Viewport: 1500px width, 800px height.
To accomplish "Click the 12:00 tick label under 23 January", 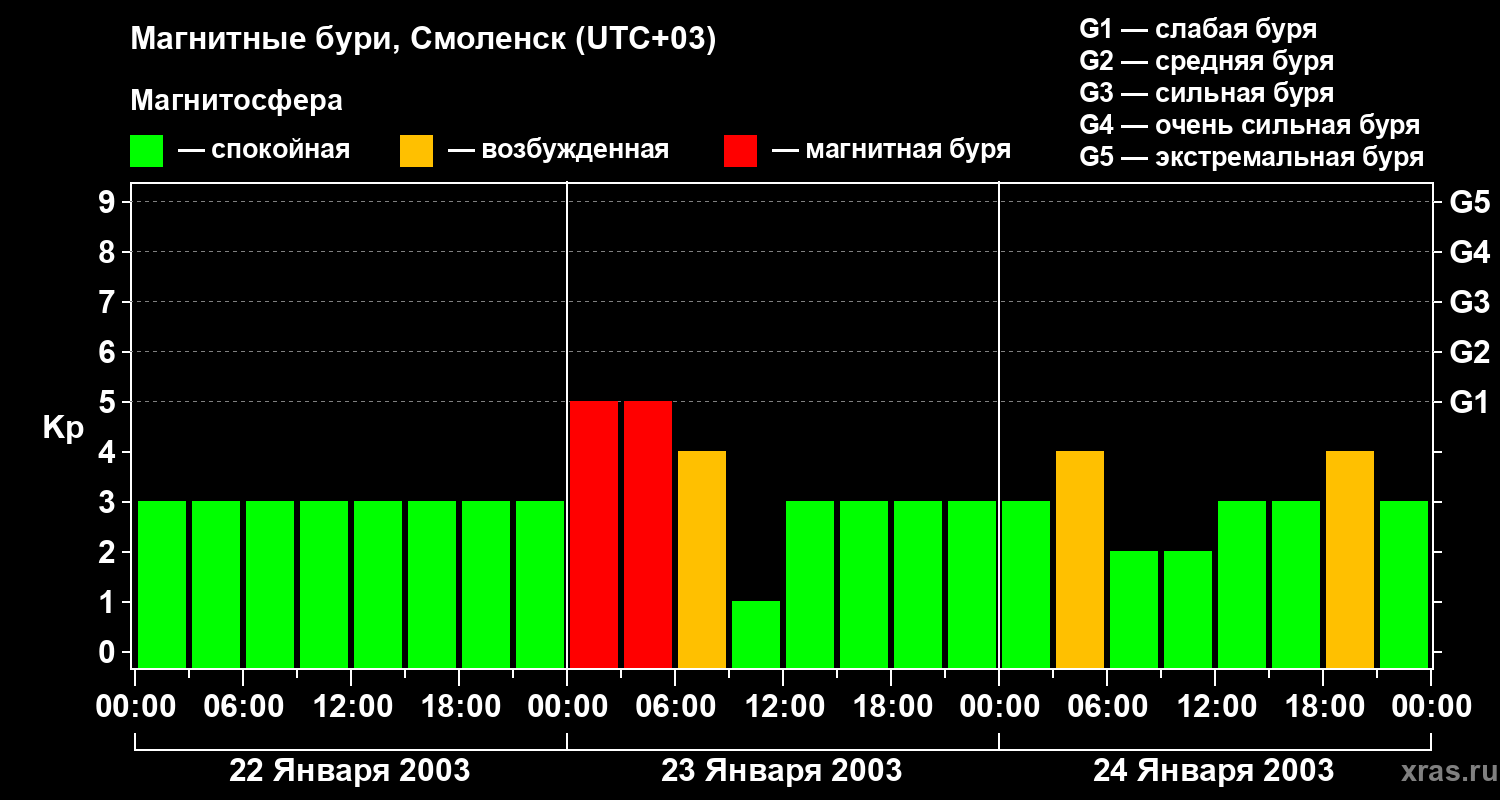I will tap(783, 707).
